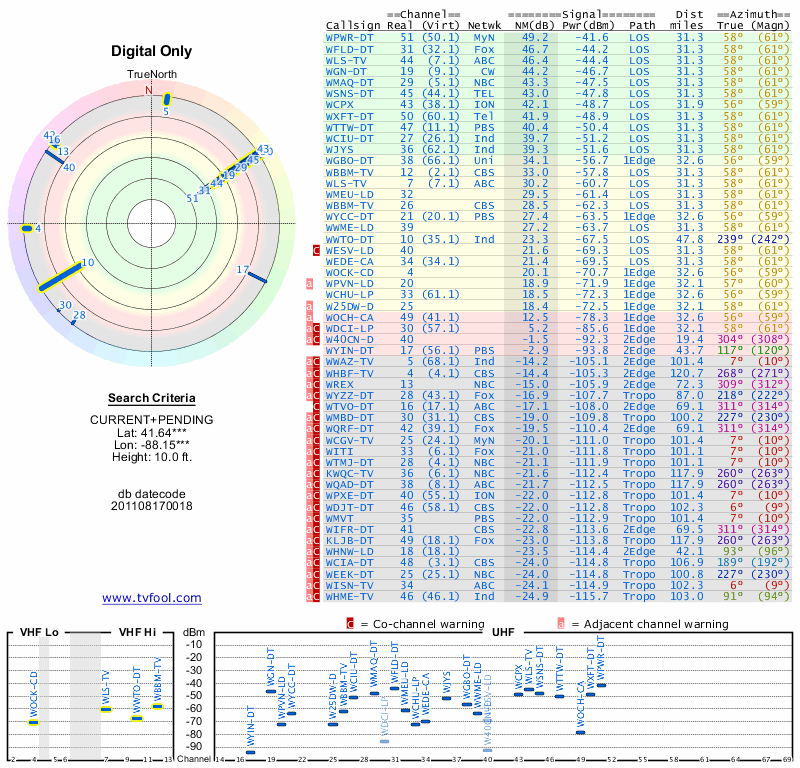Select channel 4 marker on radar plot
Screen dimensions: 800x768
(26, 229)
